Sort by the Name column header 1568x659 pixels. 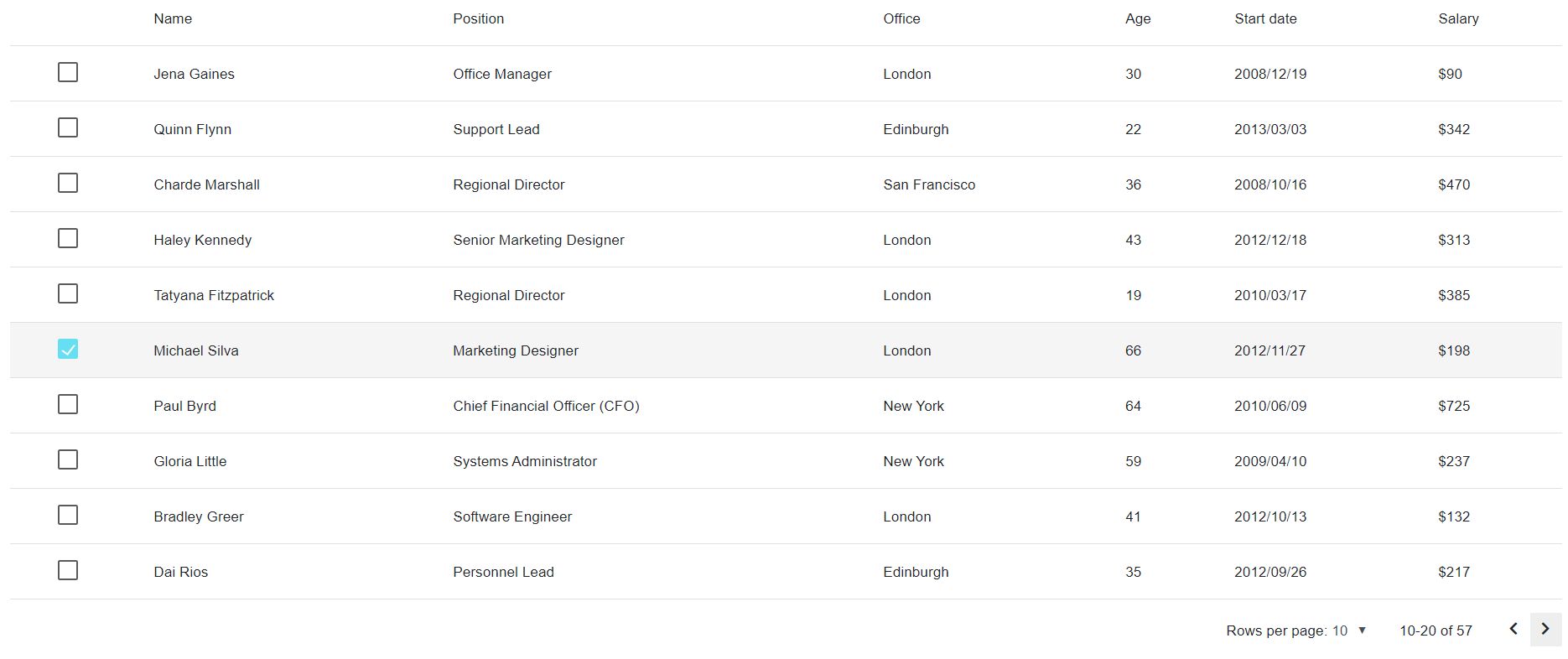pos(173,18)
